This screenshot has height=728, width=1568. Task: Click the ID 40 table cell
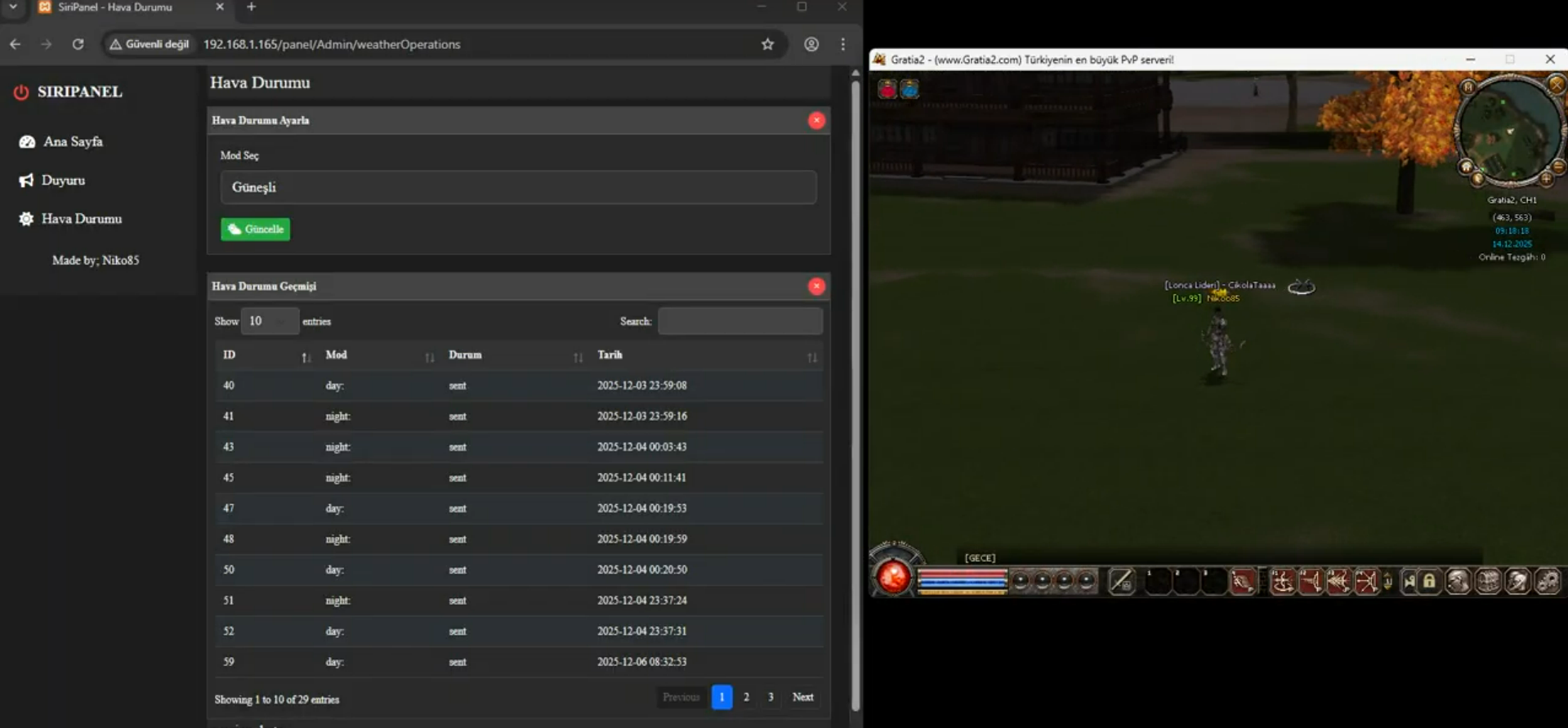[x=229, y=386]
